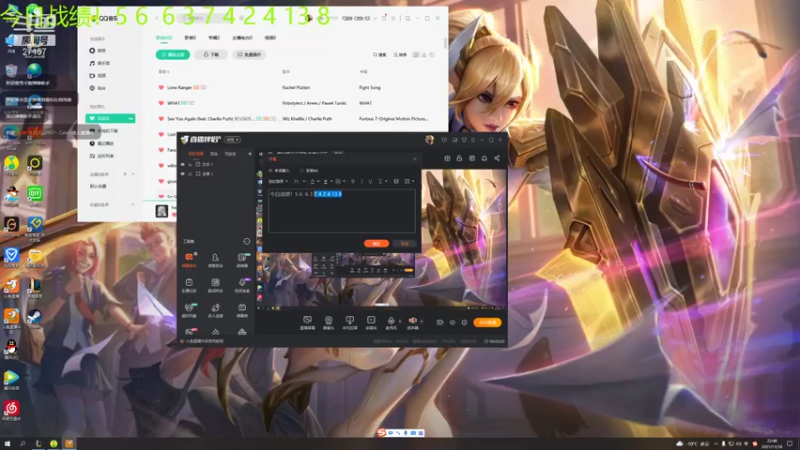Click the orange confirm button in subtitle dialog
800x450 pixels.
[x=377, y=244]
